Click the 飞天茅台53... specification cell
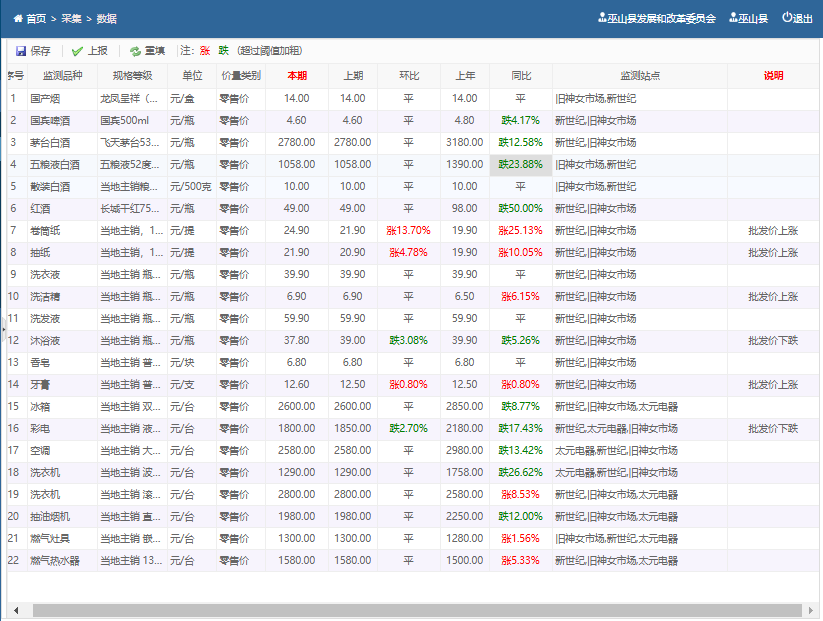Image resolution: width=823 pixels, height=621 pixels. 132,143
